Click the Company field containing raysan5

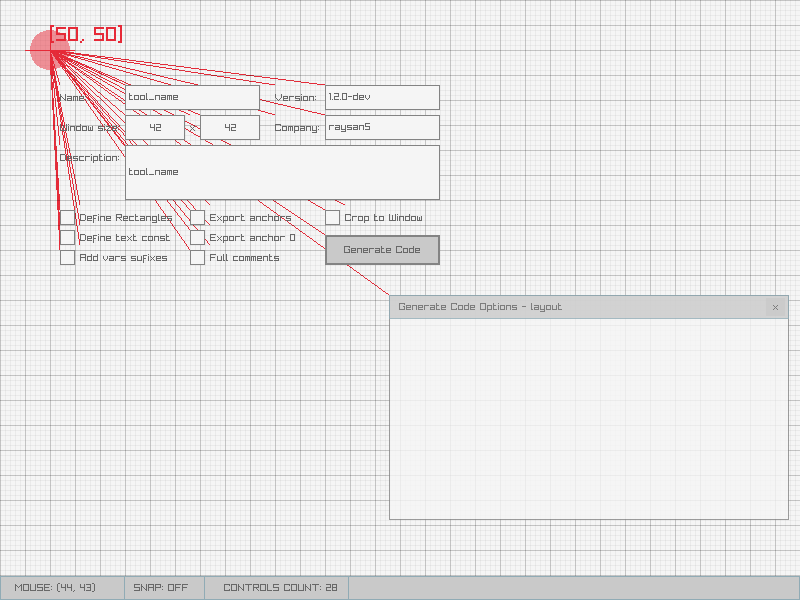coord(382,128)
